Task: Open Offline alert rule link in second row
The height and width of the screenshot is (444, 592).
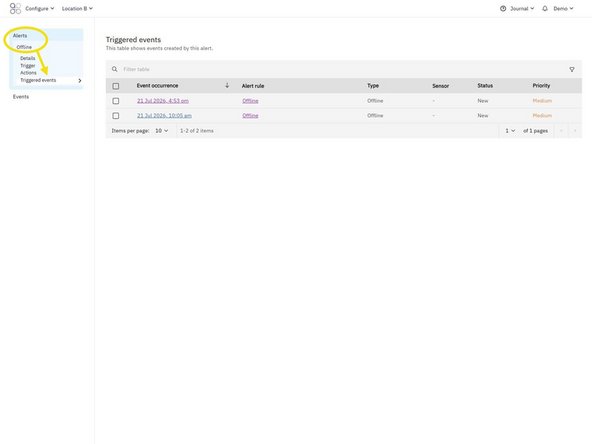Action: pos(250,116)
